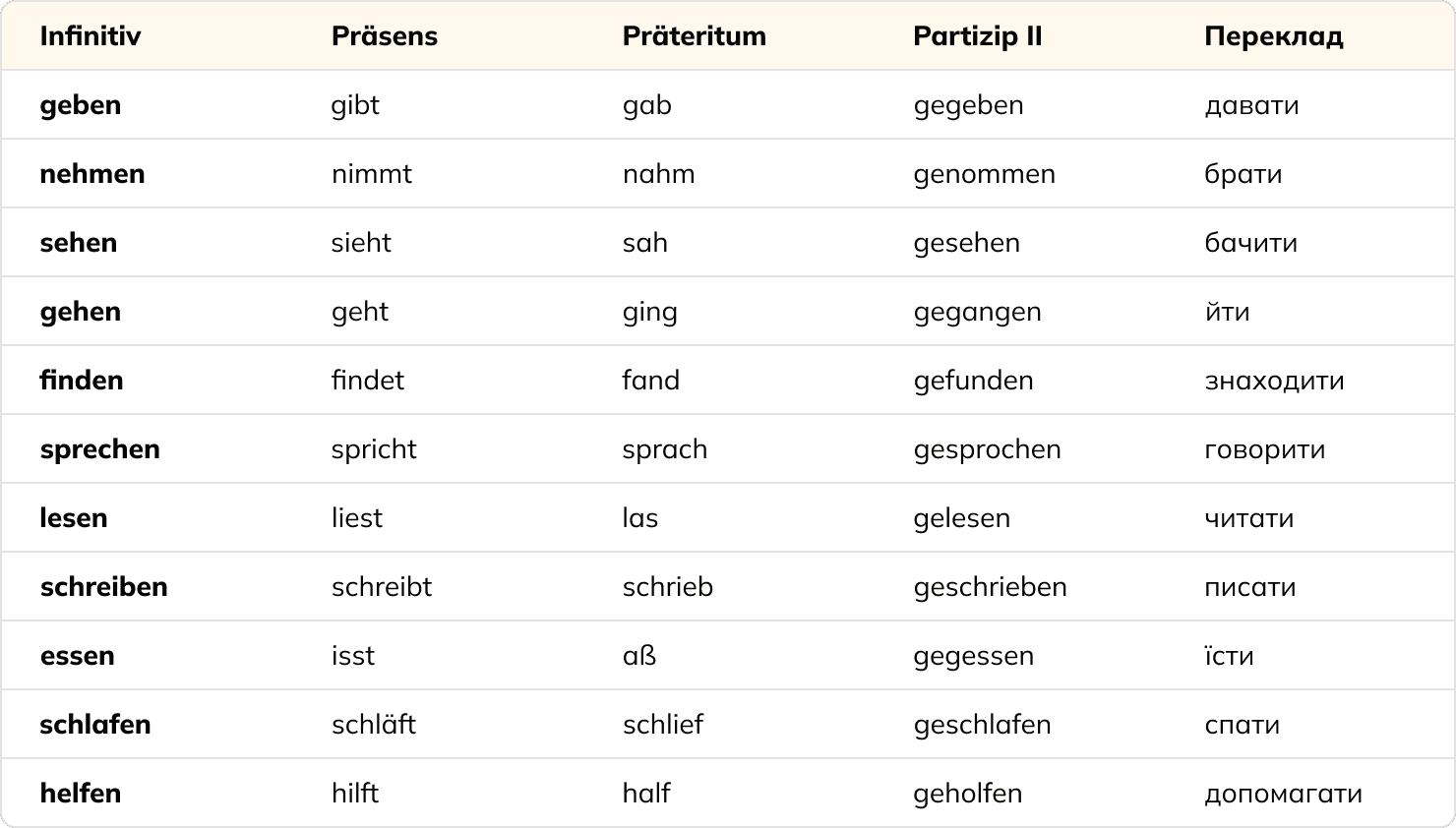Click the participle 'geschlafen'
This screenshot has width=1456, height=828.
click(982, 725)
